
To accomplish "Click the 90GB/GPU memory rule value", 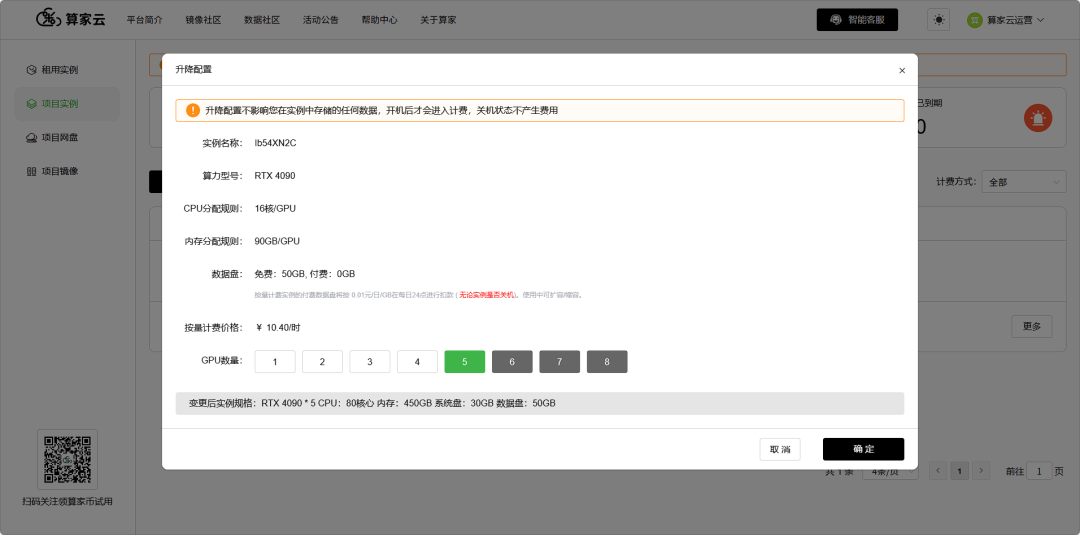I will point(277,242).
